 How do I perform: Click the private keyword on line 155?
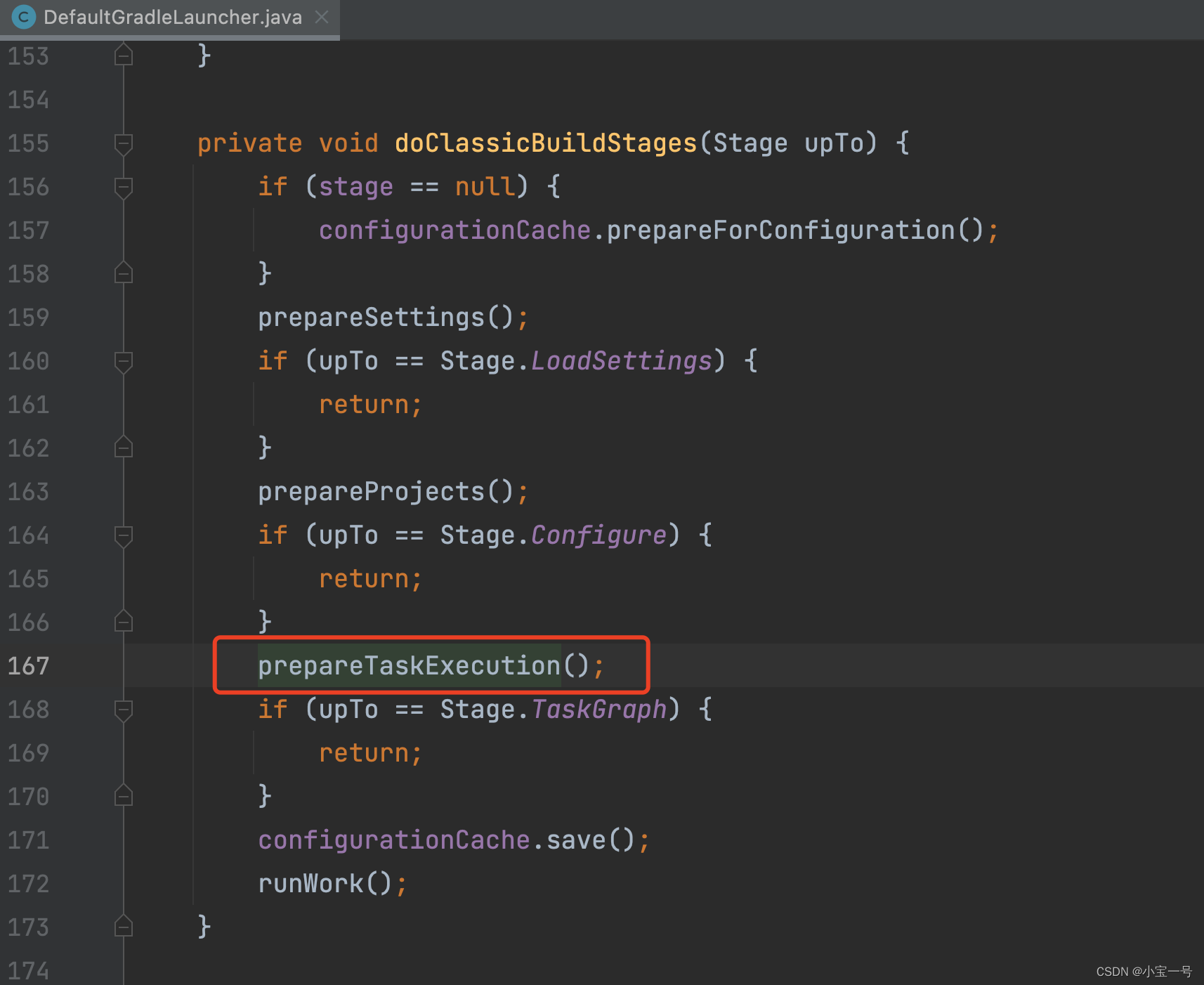[249, 143]
